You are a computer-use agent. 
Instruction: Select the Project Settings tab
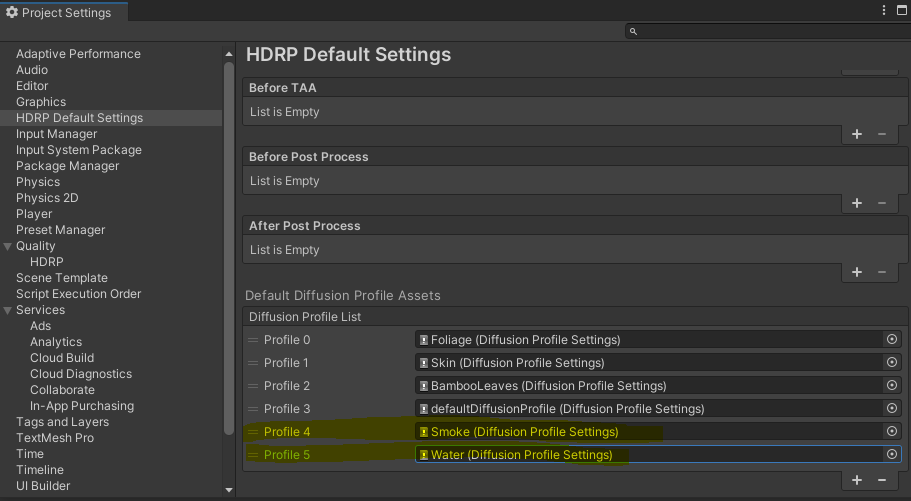coord(61,13)
